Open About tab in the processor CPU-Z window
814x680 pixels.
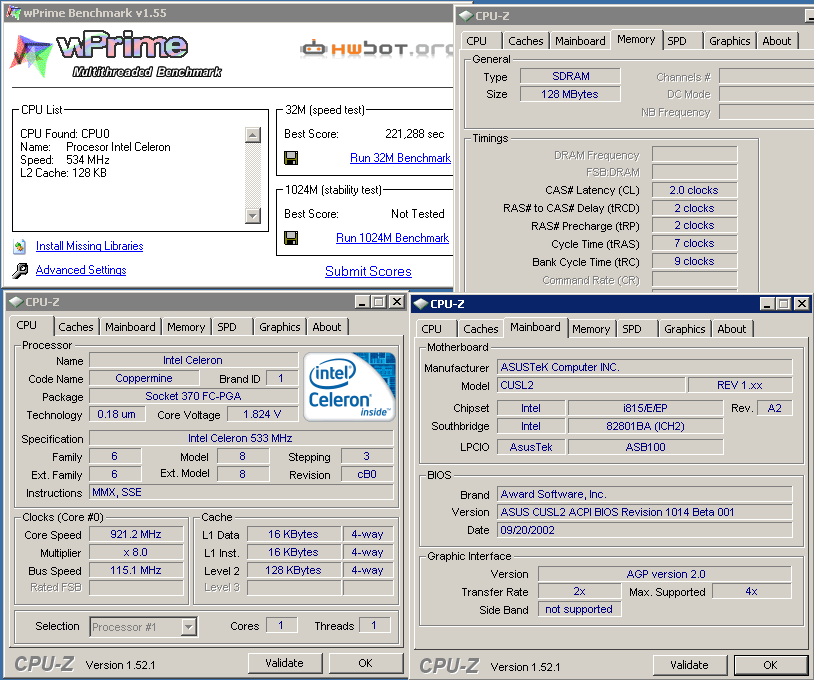click(327, 327)
